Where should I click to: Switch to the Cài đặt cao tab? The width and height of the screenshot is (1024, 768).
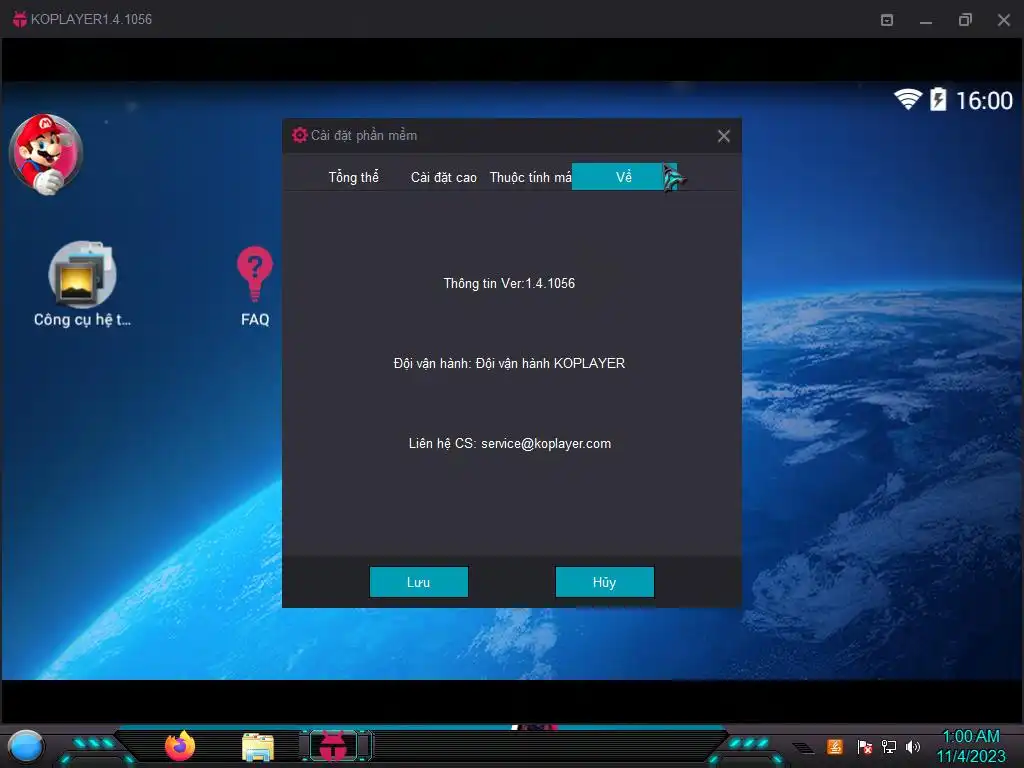click(x=443, y=177)
